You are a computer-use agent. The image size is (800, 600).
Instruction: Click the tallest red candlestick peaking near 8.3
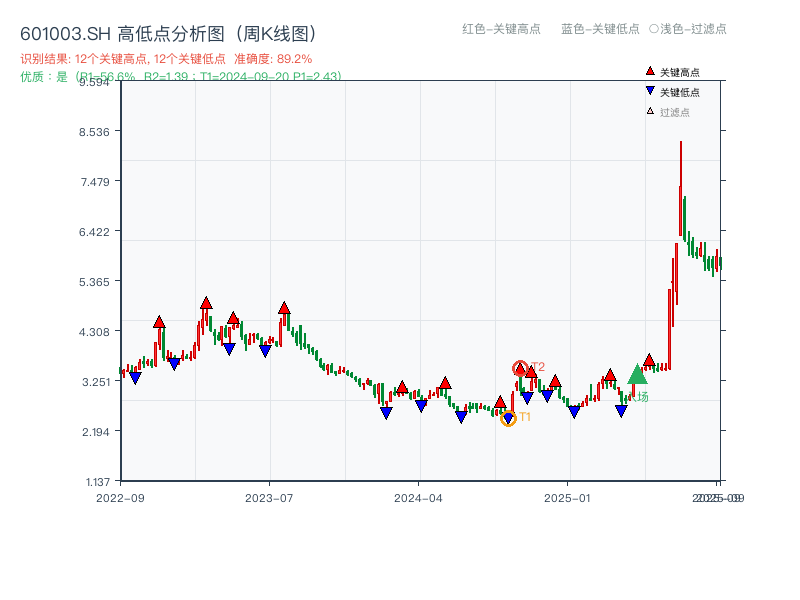[x=681, y=189]
